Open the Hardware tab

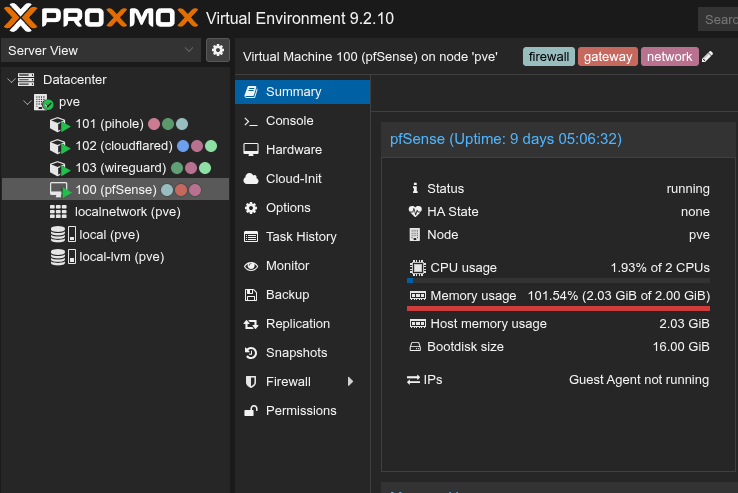[302, 150]
